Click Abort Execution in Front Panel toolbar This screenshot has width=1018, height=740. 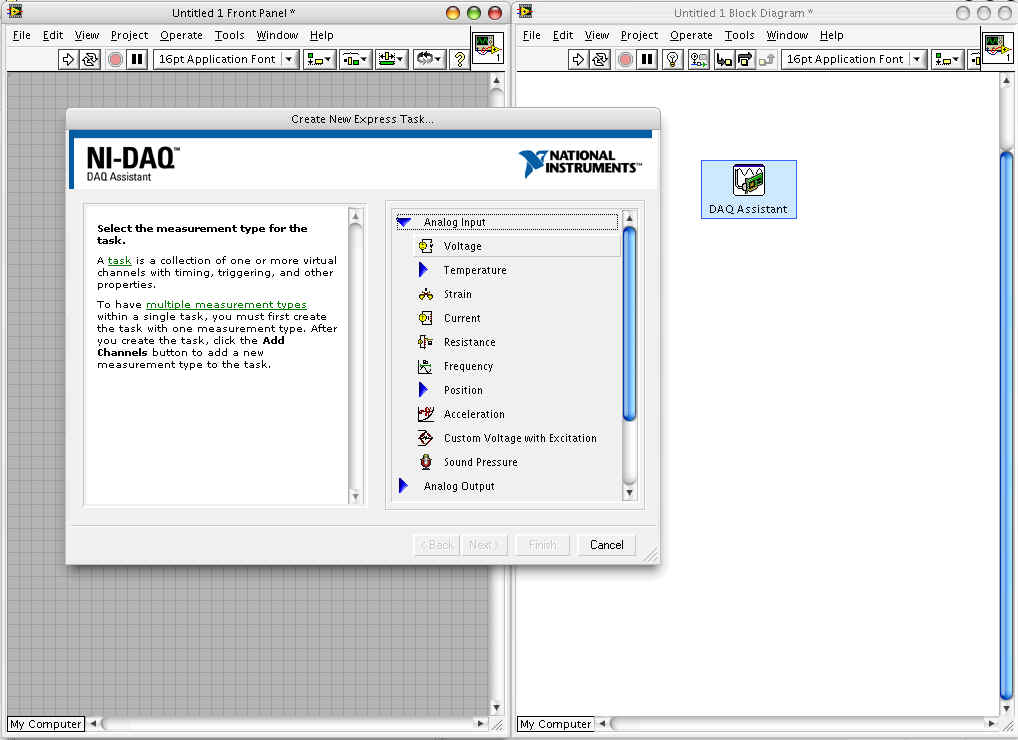click(x=116, y=59)
